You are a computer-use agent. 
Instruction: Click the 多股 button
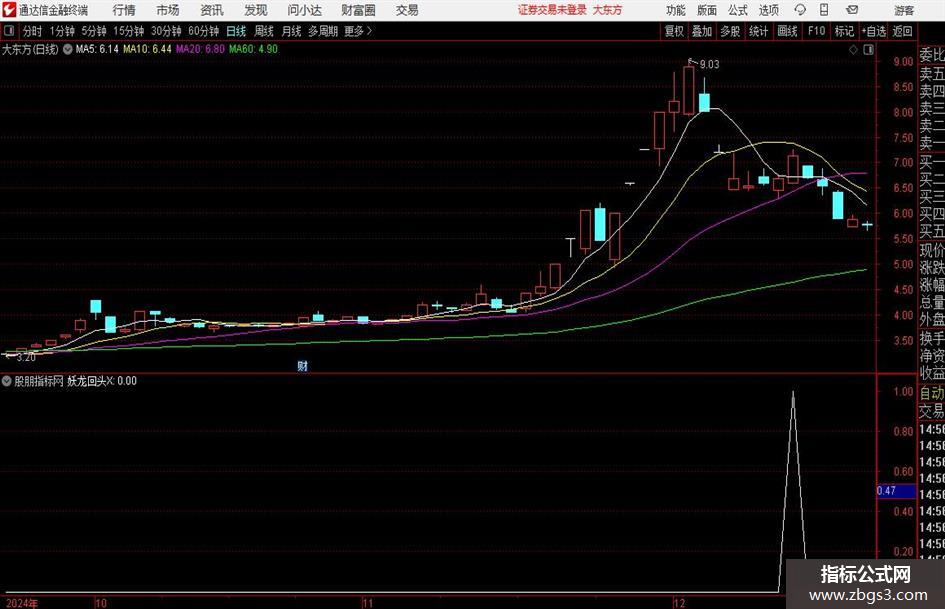coord(730,31)
